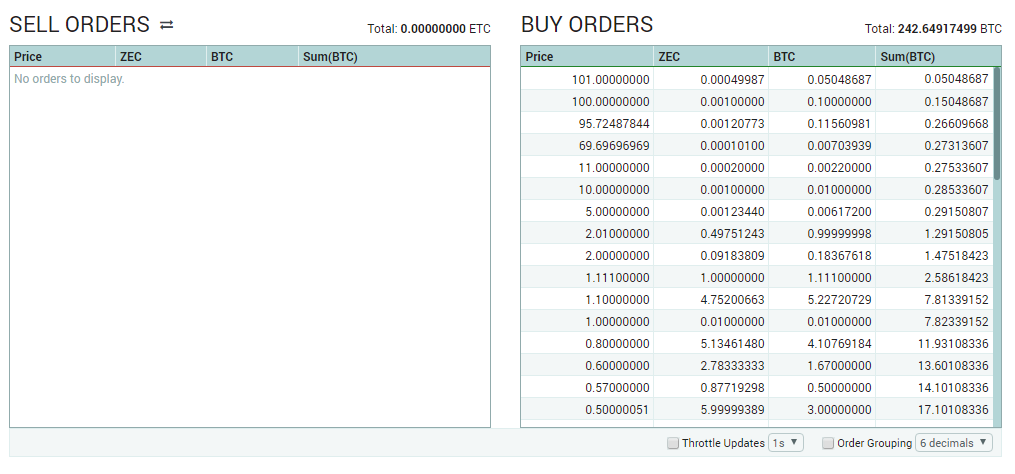1015x474 pixels.
Task: Enable the Throttle Updates checkbox
Action: 673,444
